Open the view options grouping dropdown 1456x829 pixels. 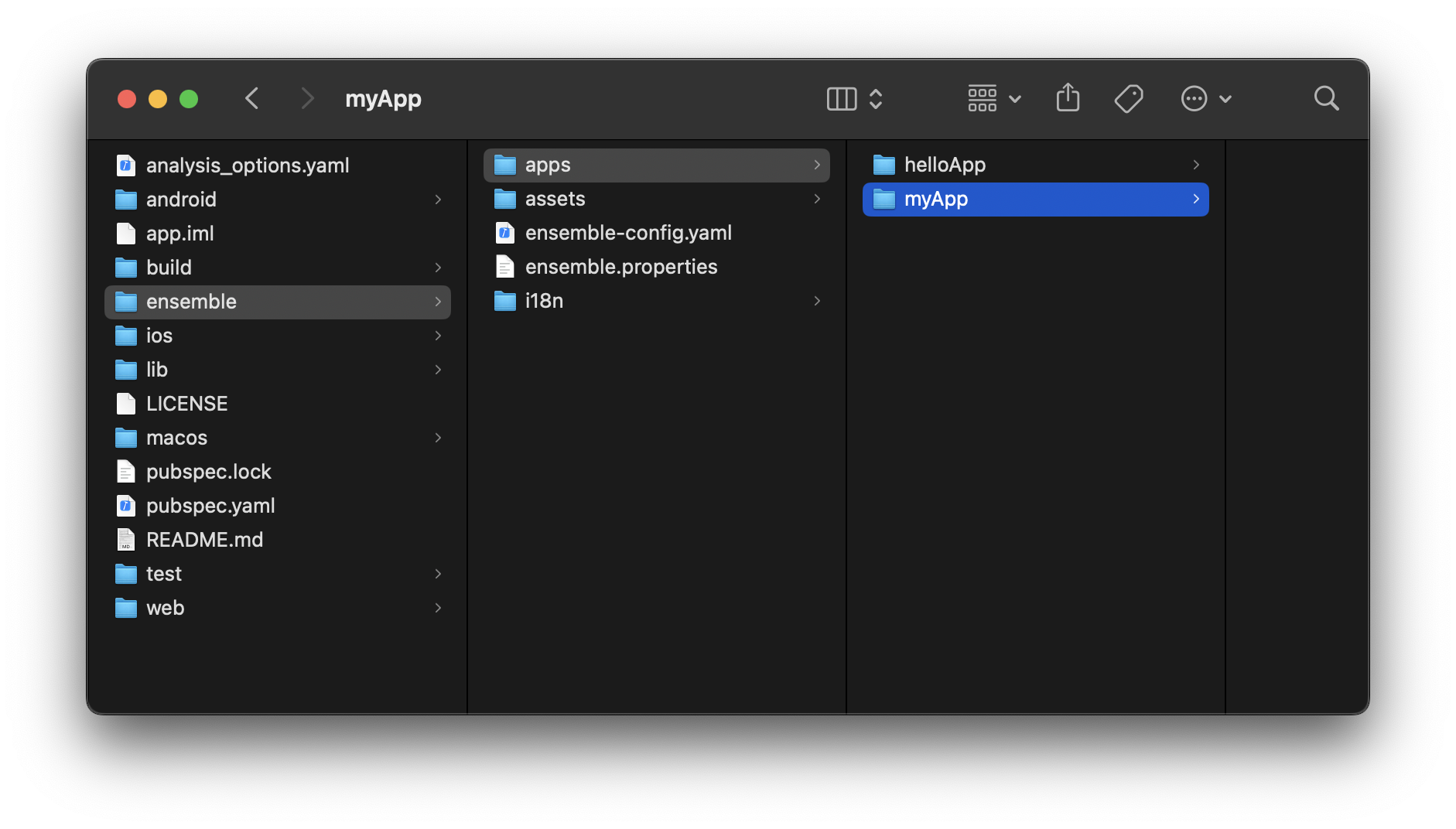pos(994,99)
